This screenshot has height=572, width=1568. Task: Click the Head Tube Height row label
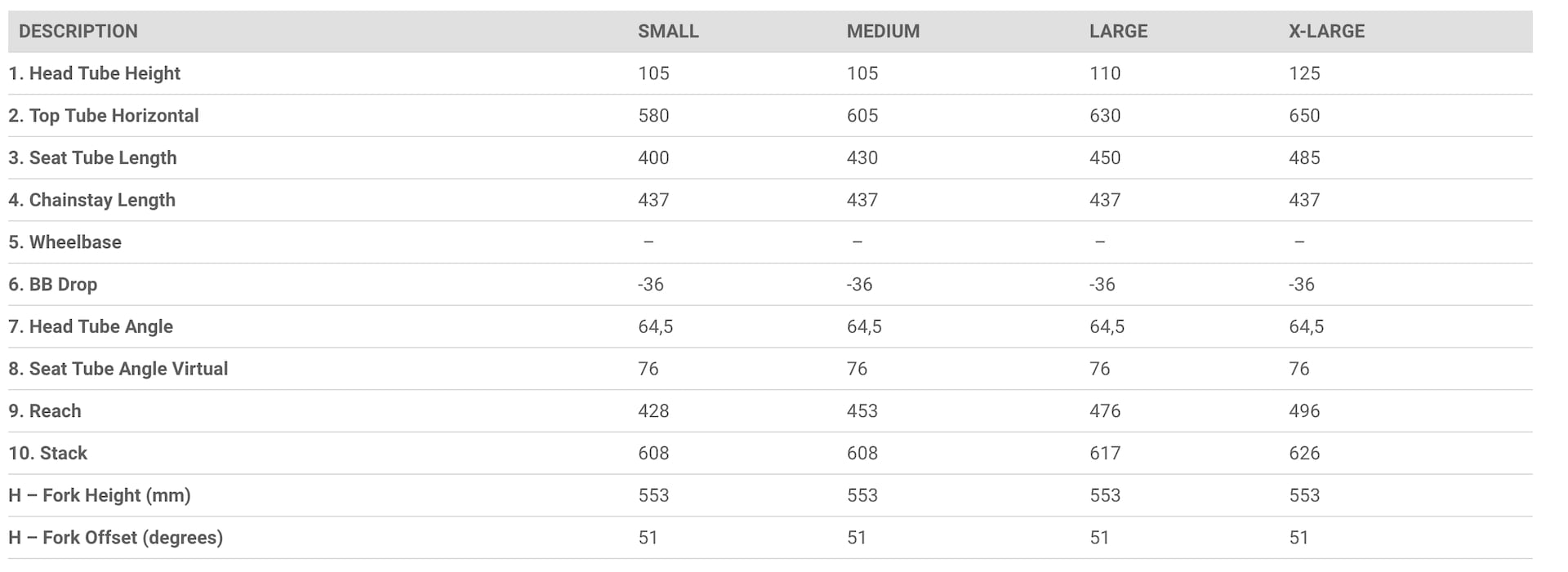pyautogui.click(x=94, y=73)
